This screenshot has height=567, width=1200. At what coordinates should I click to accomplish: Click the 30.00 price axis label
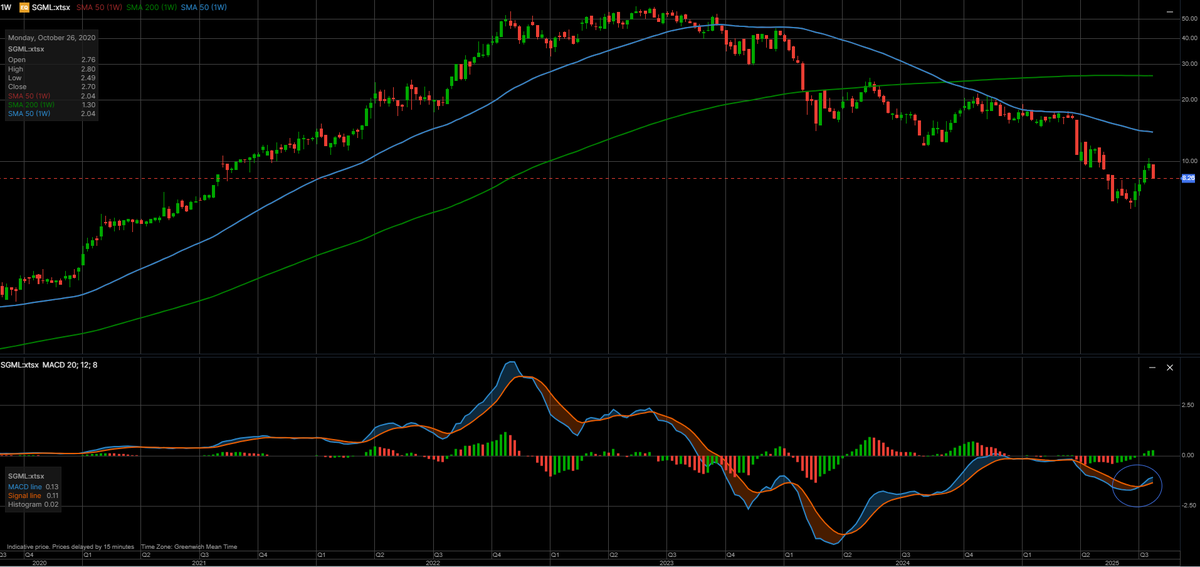(1190, 64)
